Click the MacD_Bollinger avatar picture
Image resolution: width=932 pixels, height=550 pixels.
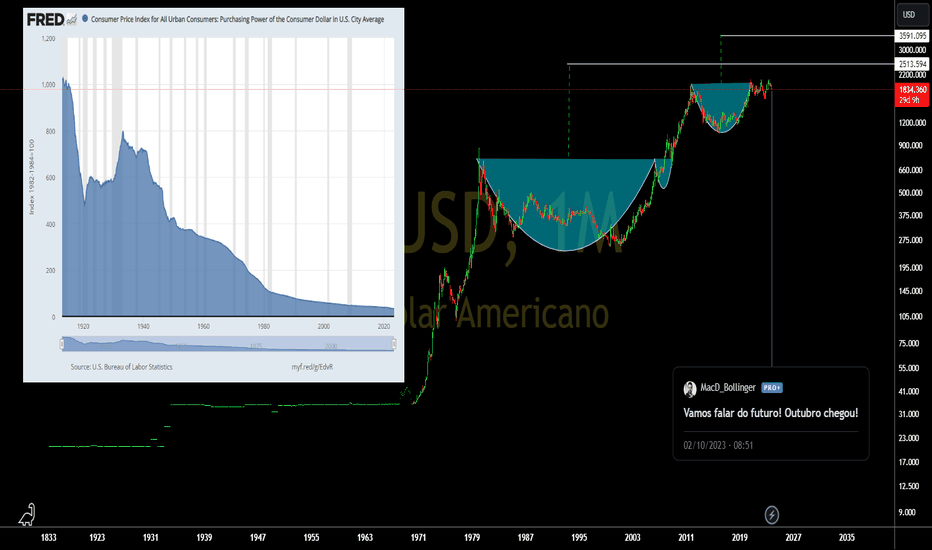pos(689,389)
